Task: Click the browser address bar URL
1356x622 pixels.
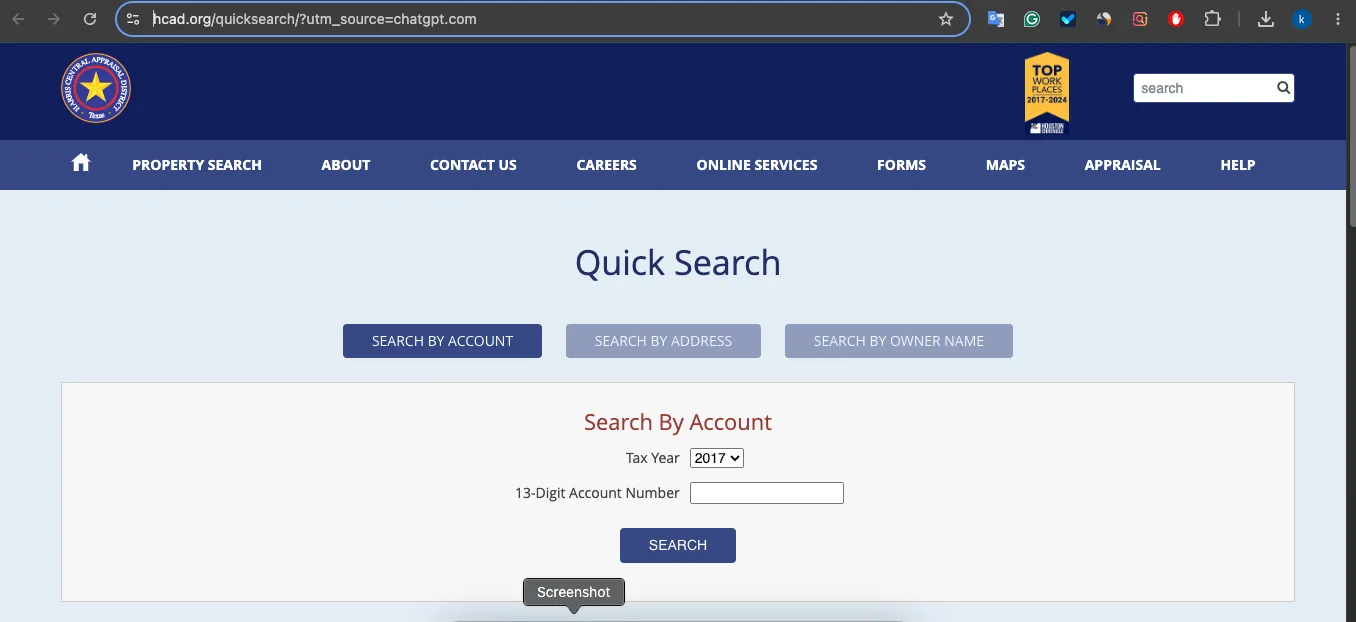Action: (x=314, y=19)
